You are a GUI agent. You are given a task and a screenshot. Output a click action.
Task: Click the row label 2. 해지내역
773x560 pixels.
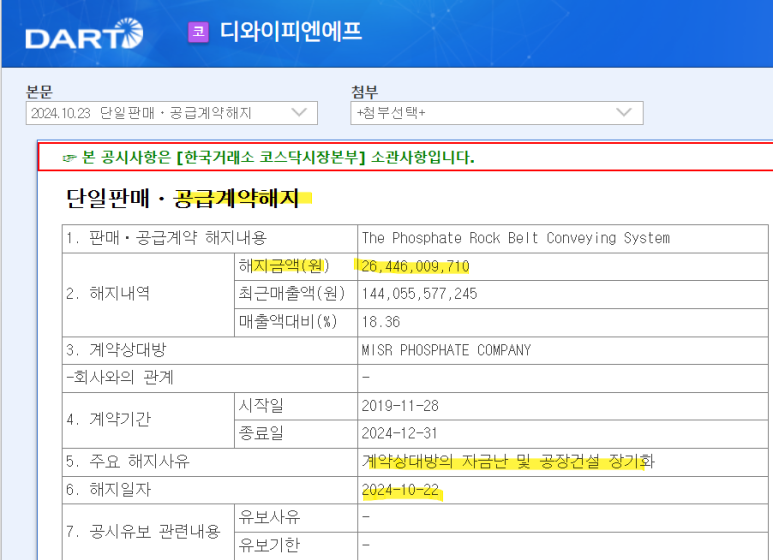point(107,294)
